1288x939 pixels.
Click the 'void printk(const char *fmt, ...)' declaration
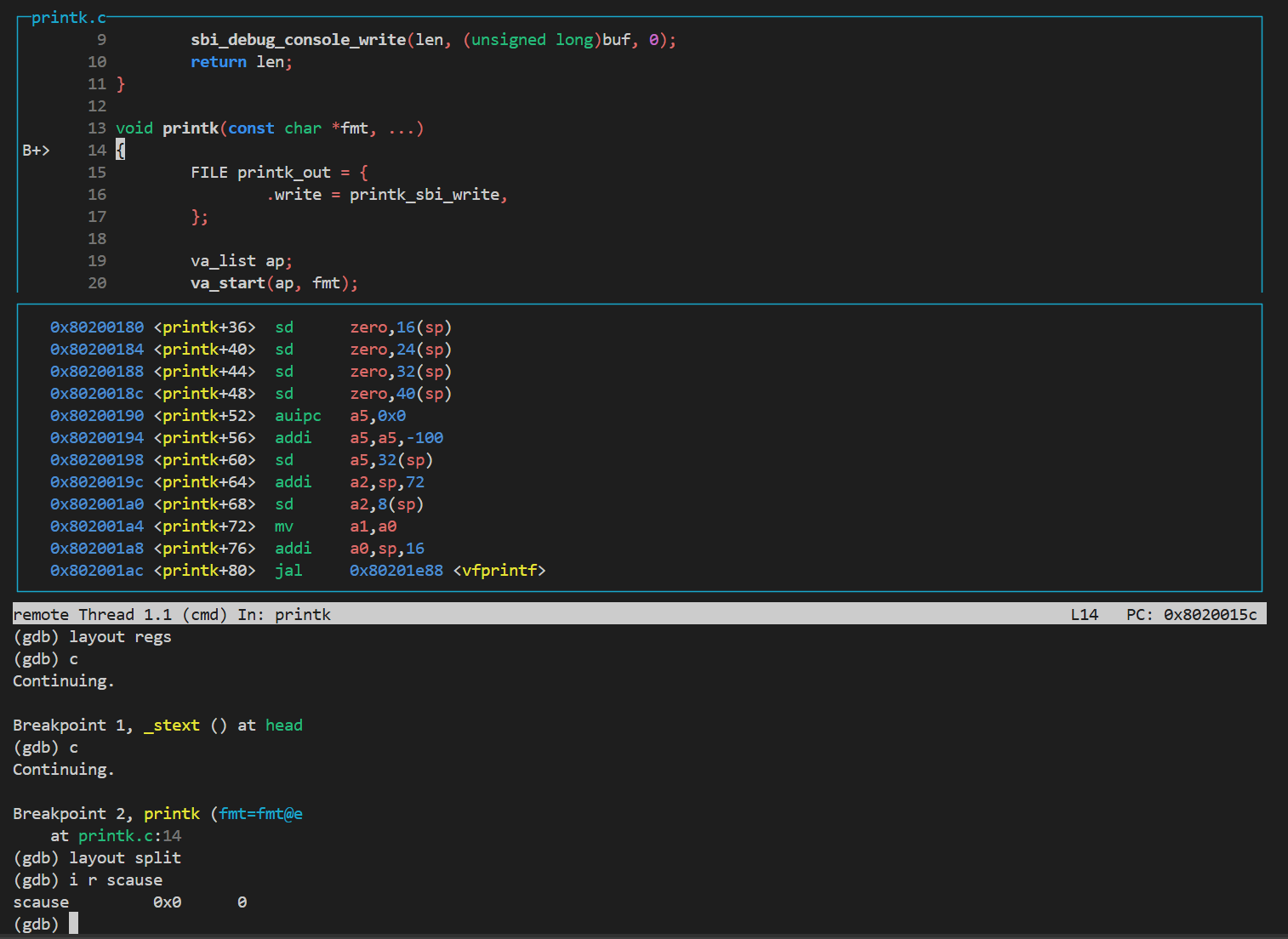270,128
